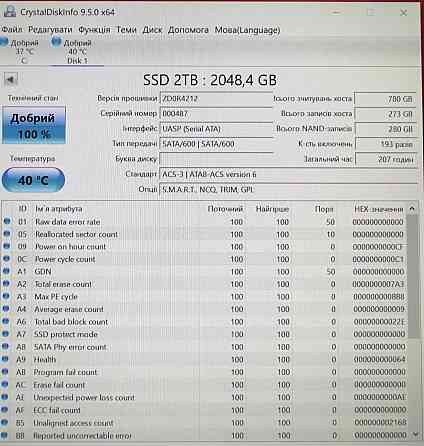Click the Добрий health icon of drive C

pos(4,42)
